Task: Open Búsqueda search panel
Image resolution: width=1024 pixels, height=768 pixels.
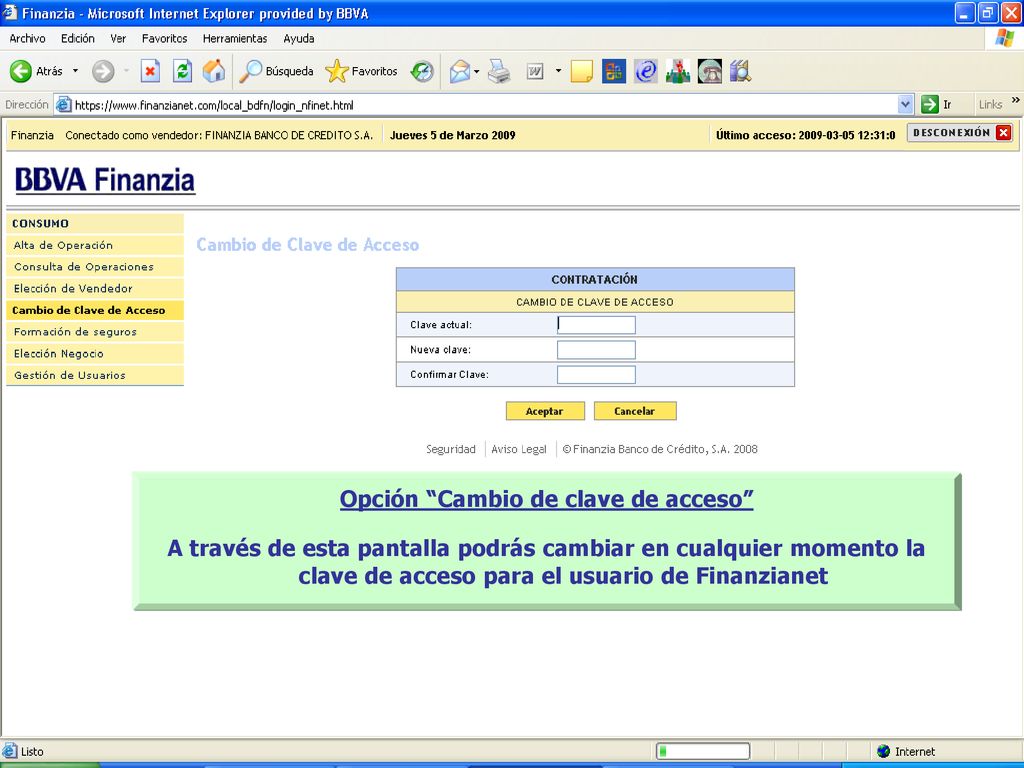Action: click(x=276, y=71)
